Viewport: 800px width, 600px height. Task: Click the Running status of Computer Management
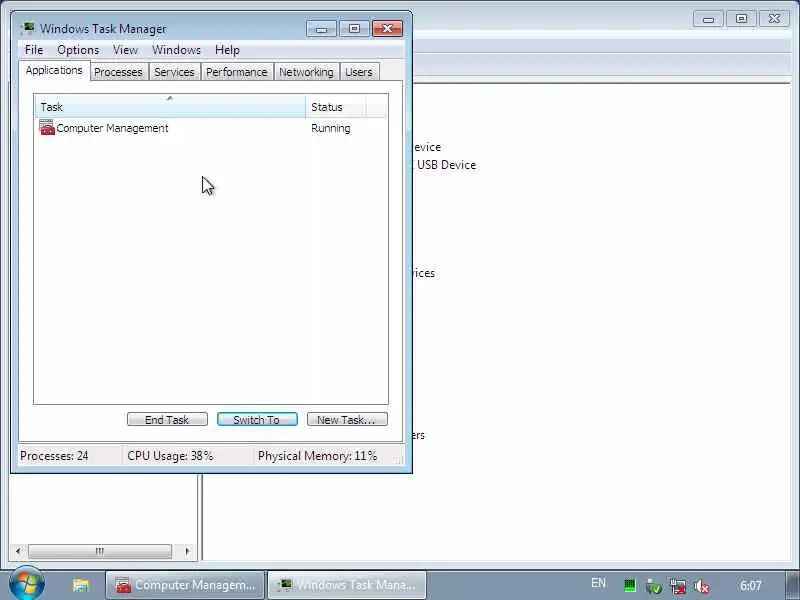(331, 128)
